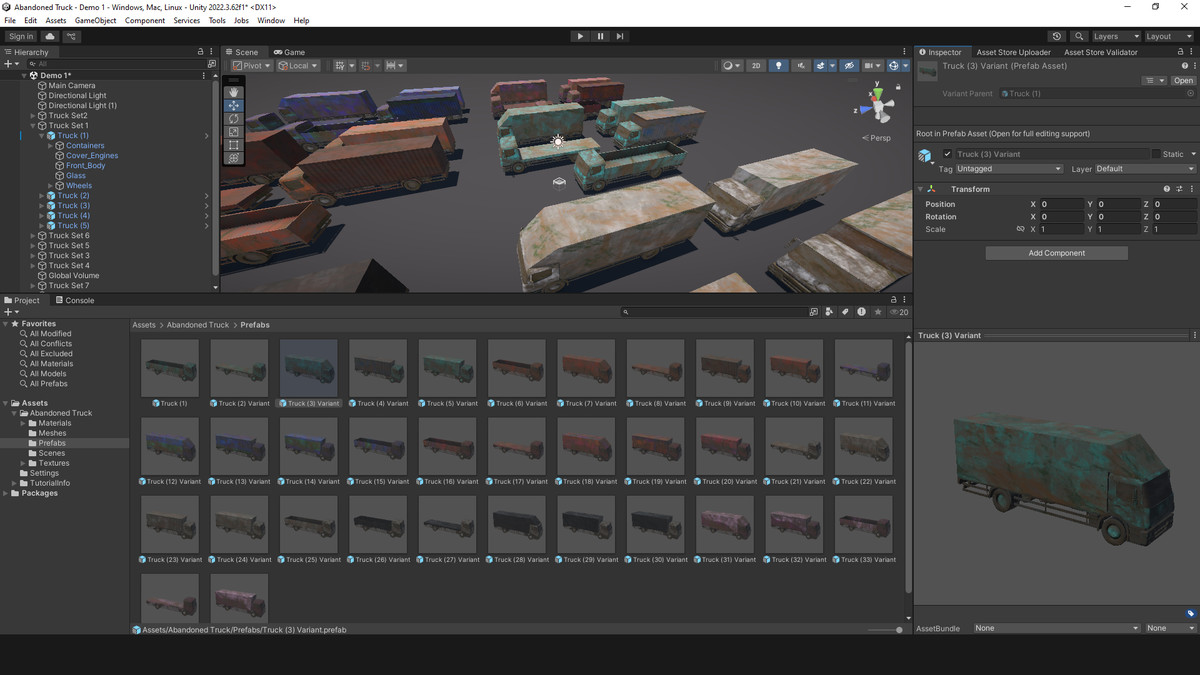The height and width of the screenshot is (675, 1200).
Task: Click the Step frame button
Action: 620,36
